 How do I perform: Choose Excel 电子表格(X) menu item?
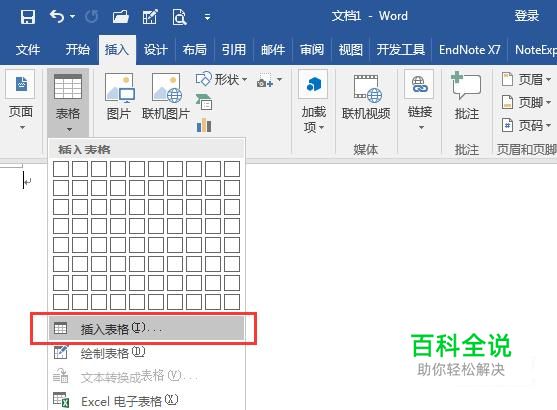146,401
